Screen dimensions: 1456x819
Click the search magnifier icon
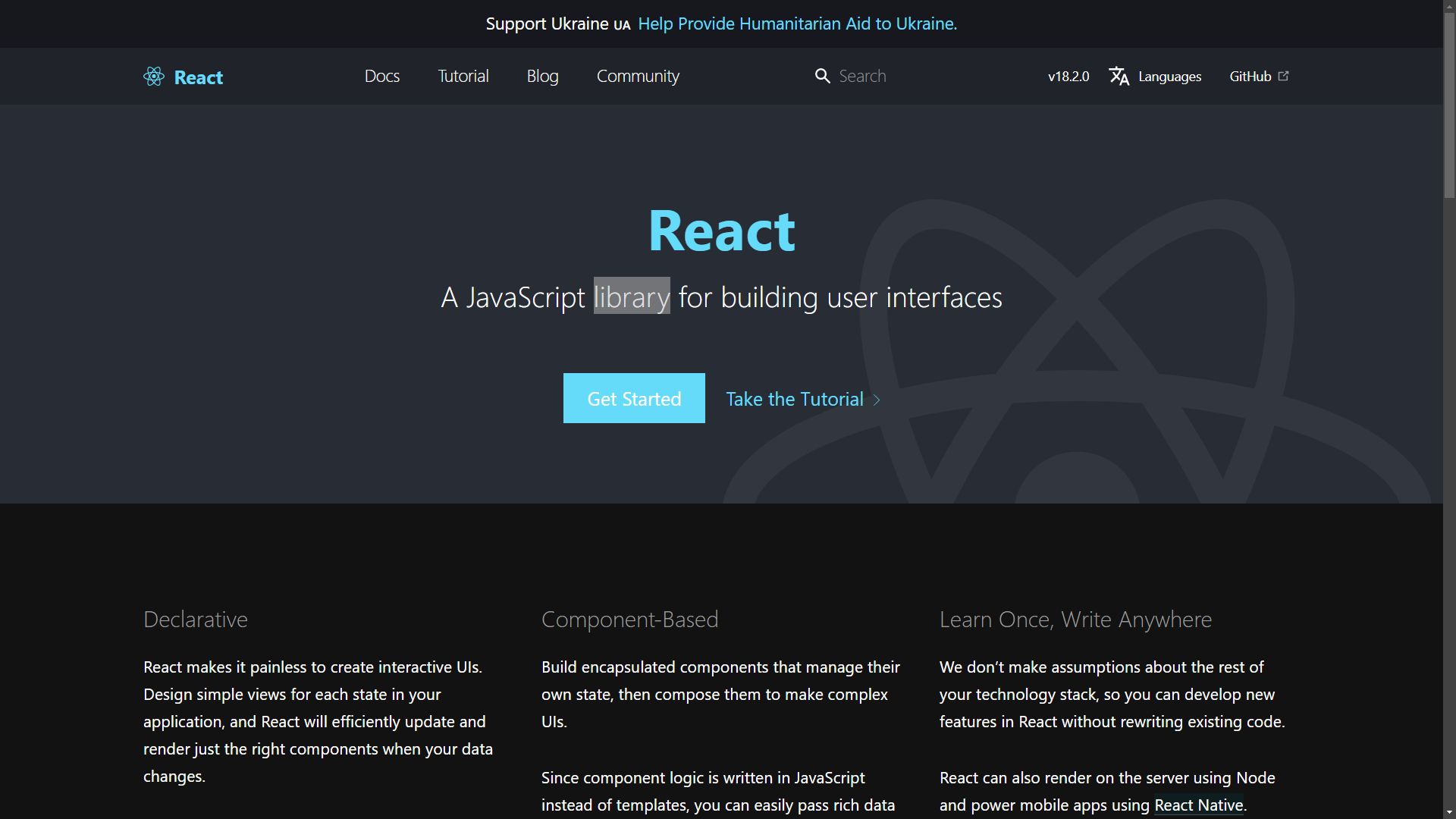point(822,76)
